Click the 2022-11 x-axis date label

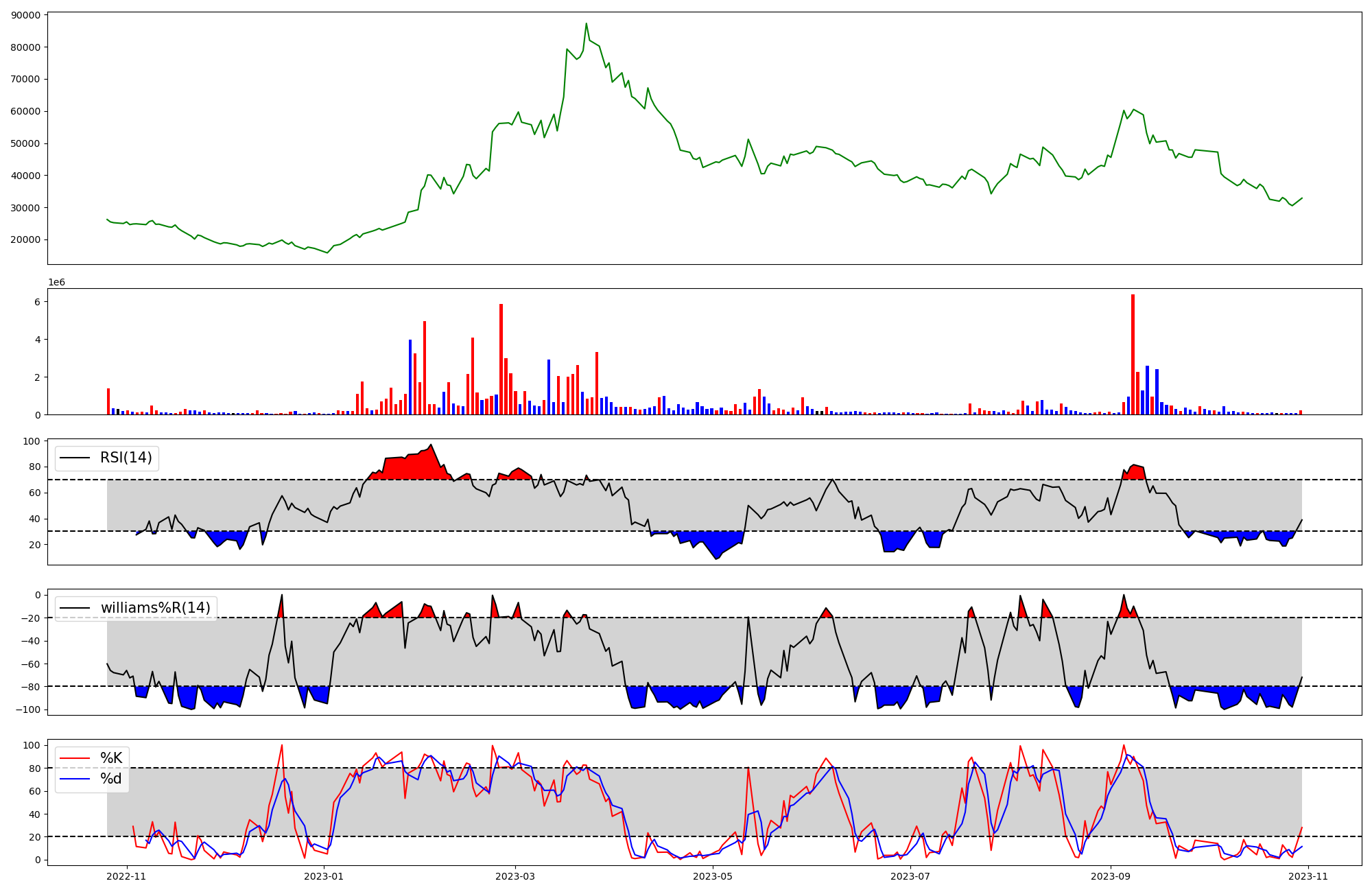pyautogui.click(x=127, y=876)
